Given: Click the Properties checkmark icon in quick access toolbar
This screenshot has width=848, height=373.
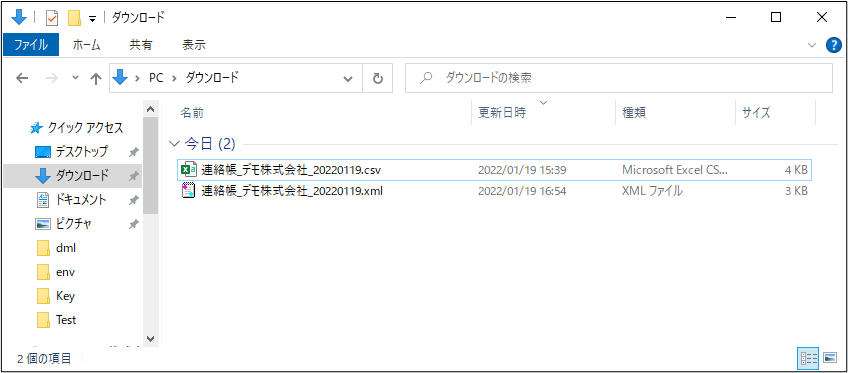Looking at the screenshot, I should [x=52, y=18].
